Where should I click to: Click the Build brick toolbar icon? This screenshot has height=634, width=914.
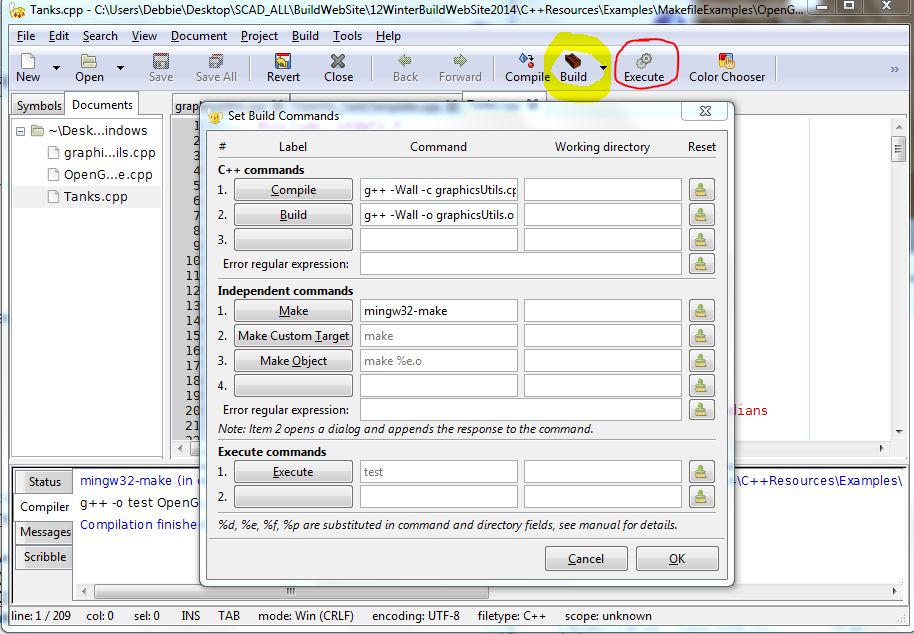pyautogui.click(x=573, y=62)
